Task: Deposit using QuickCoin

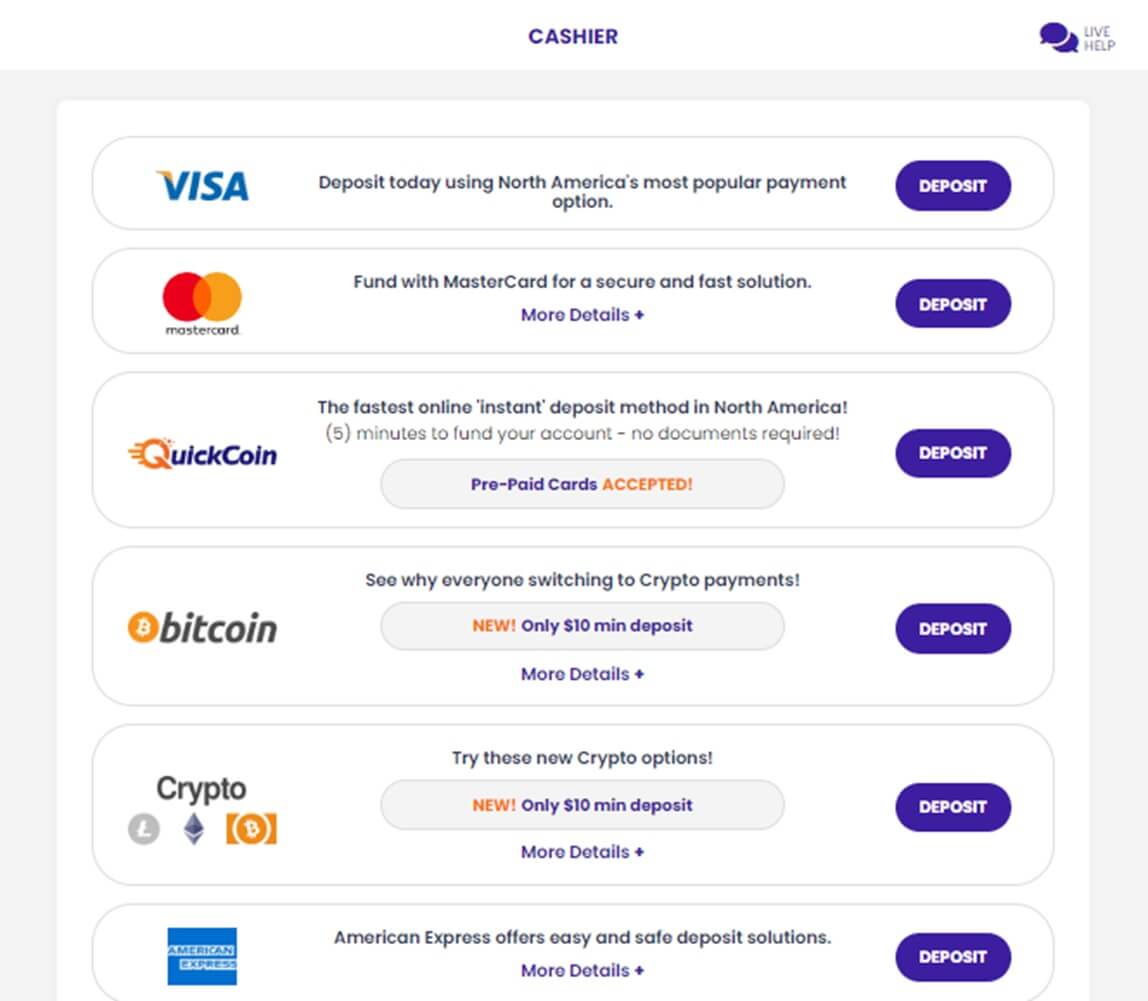Action: 953,453
